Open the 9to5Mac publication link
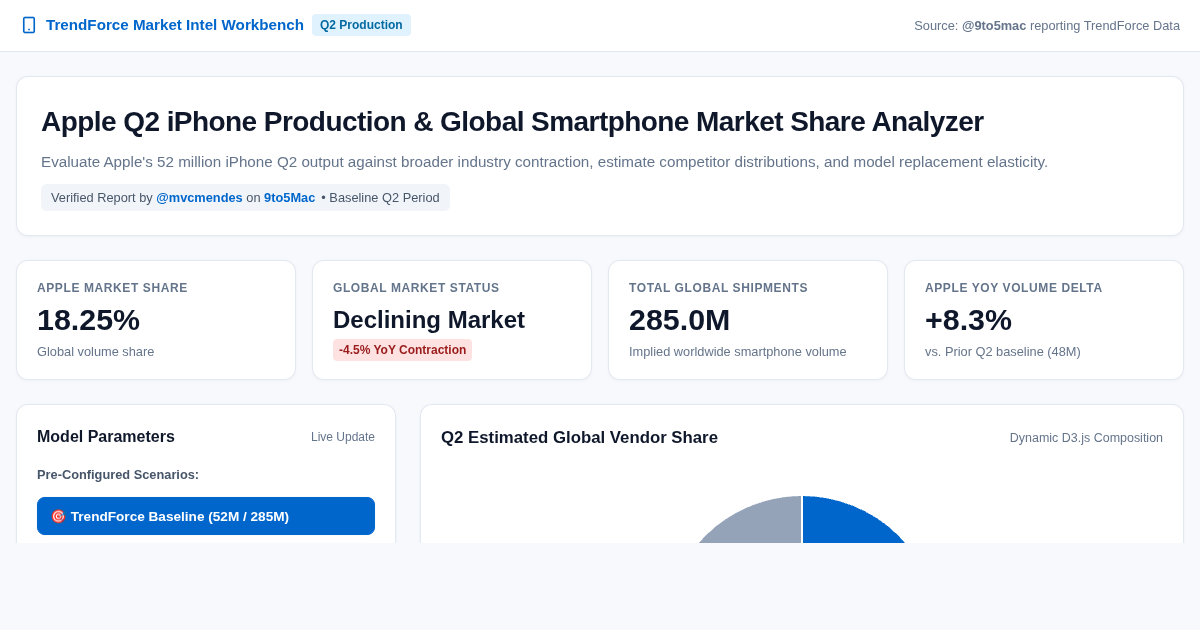This screenshot has width=1200, height=630. (289, 198)
